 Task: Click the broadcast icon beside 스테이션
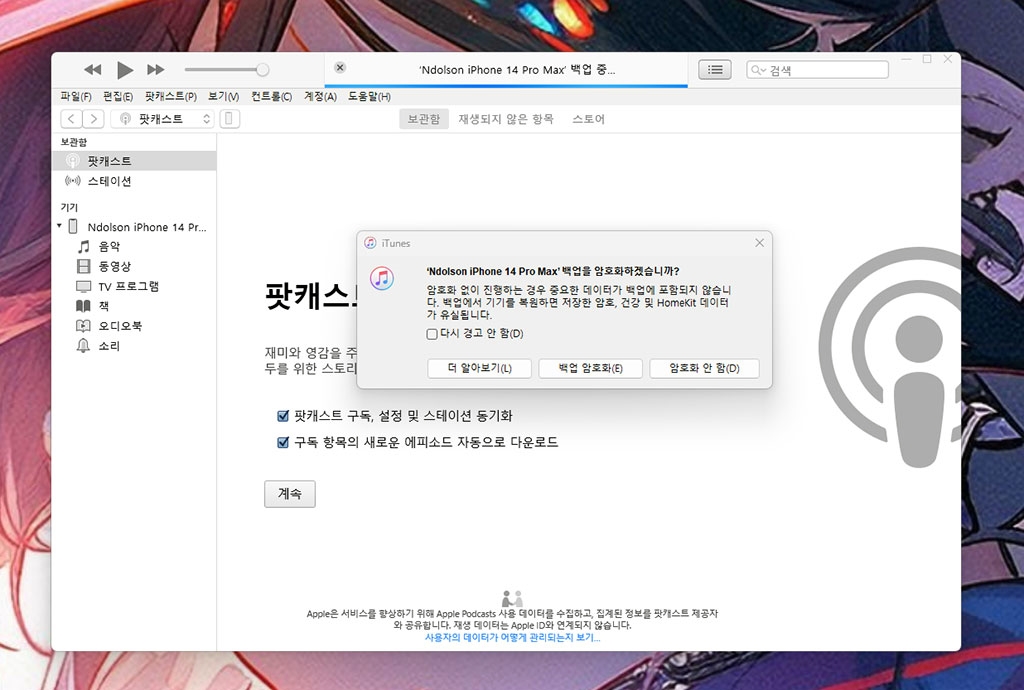point(72,181)
